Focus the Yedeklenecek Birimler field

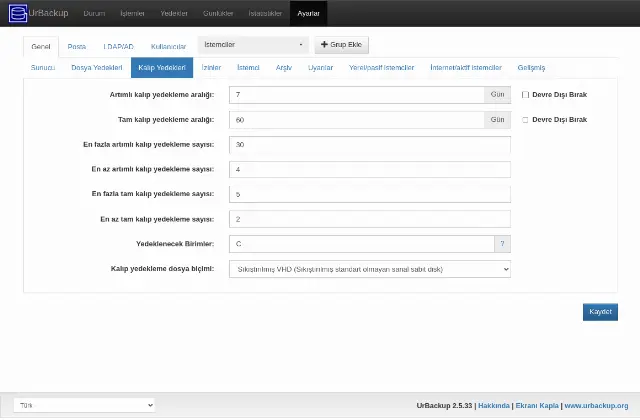click(x=362, y=244)
